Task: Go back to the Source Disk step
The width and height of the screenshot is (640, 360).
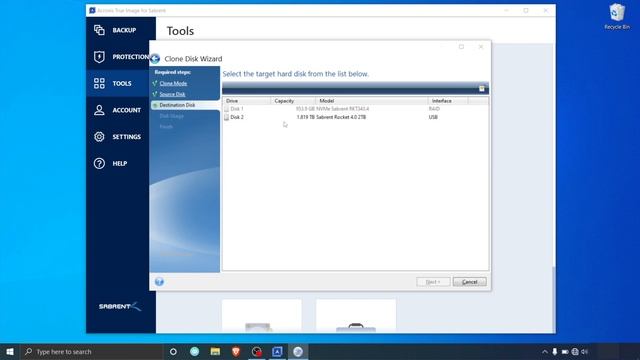Action: (172, 94)
